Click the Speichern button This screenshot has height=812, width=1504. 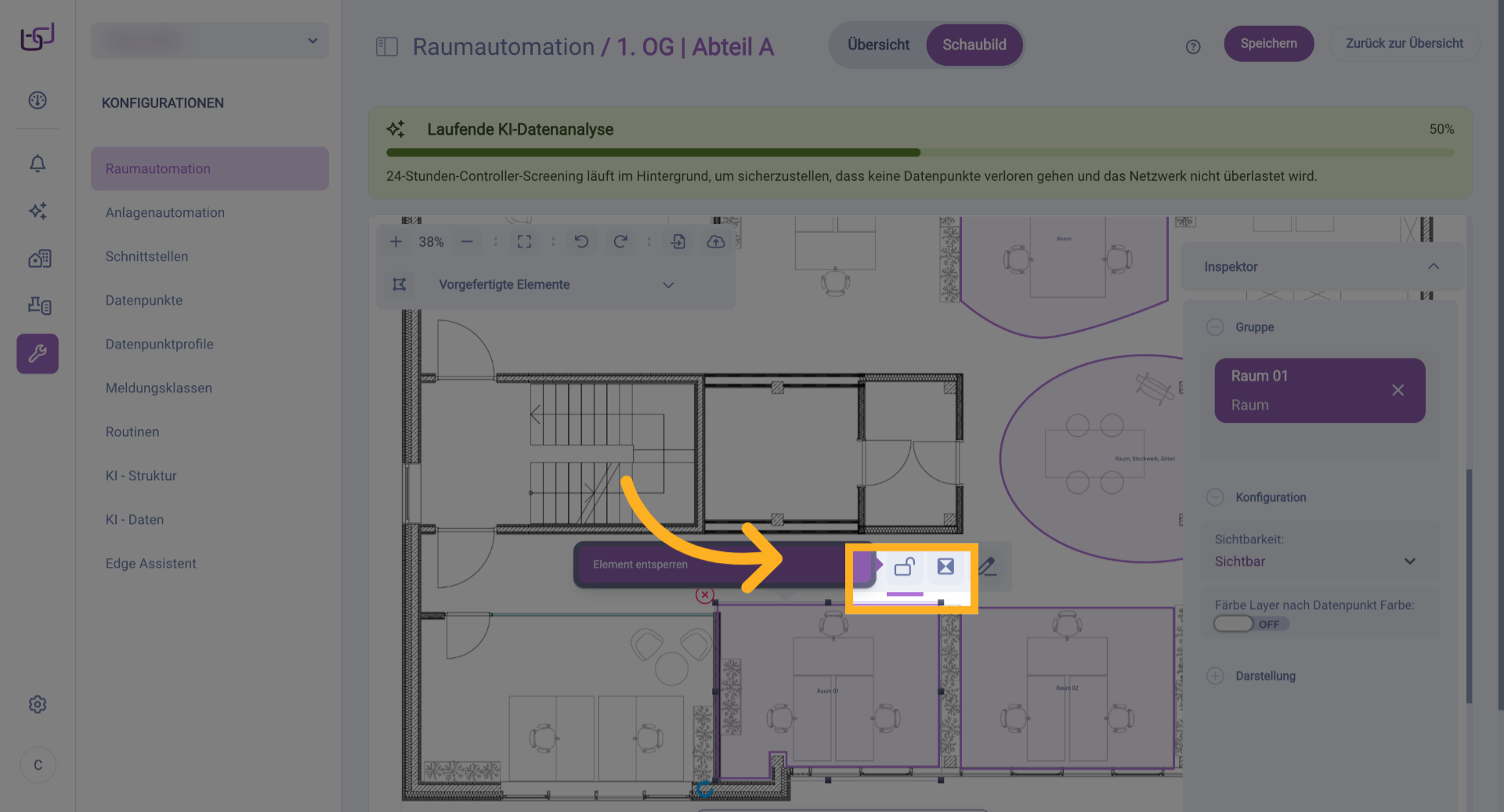coord(1268,44)
